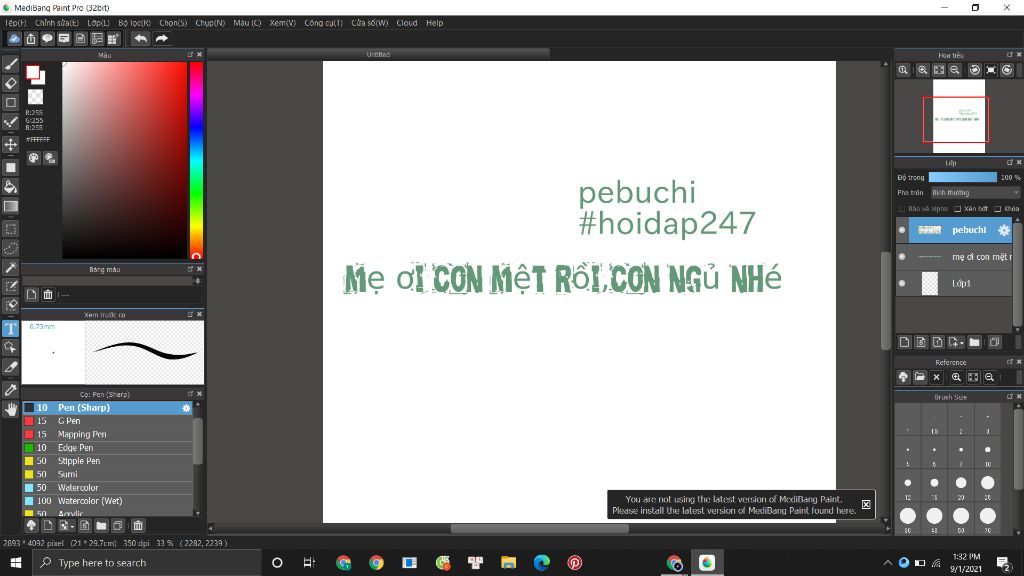The image size is (1024, 576).
Task: Duplicate the layer using Layers panel icon
Action: click(x=994, y=342)
